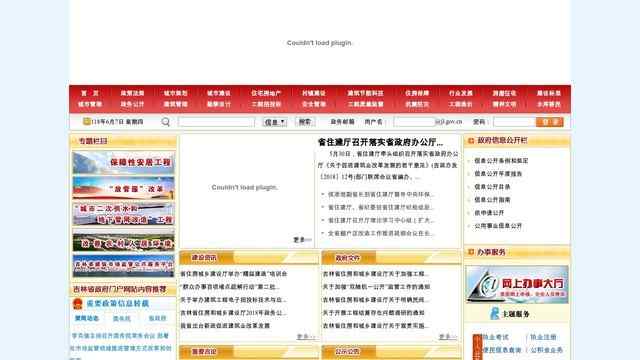Open the 政务公开 menu item
640x360 pixels.
pyautogui.click(x=132, y=104)
